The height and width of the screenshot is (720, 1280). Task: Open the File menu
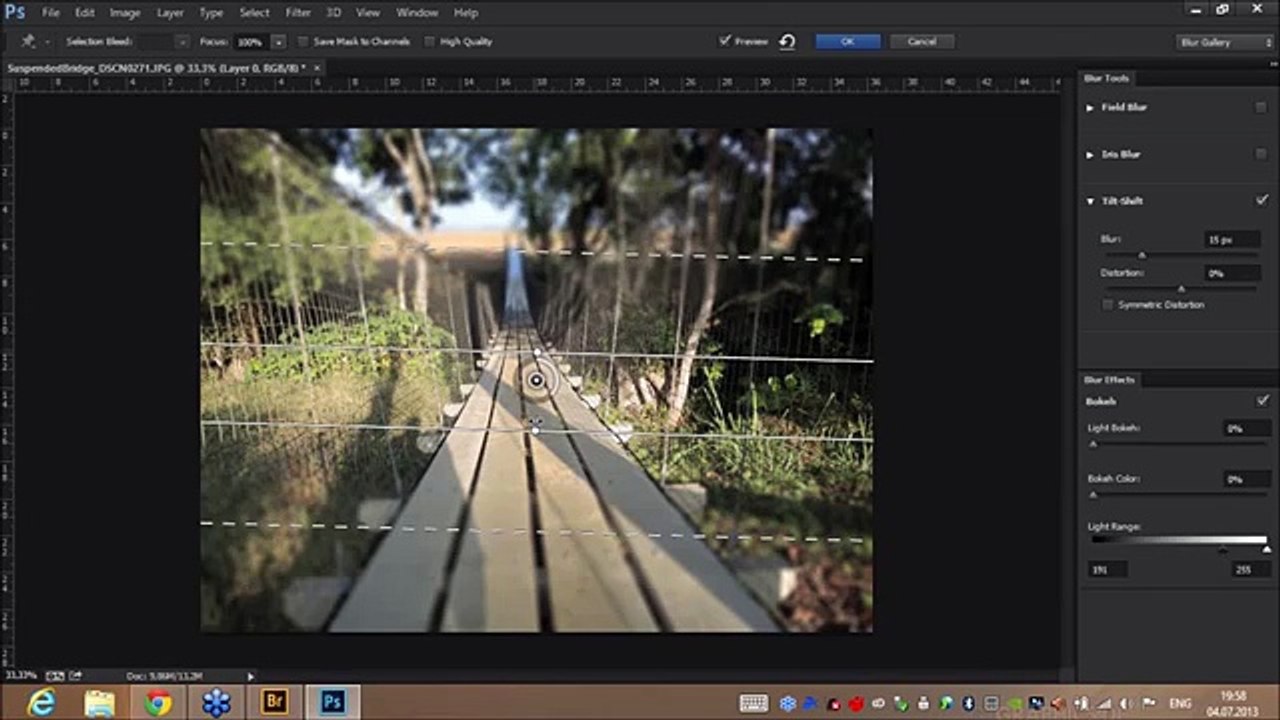(x=51, y=13)
